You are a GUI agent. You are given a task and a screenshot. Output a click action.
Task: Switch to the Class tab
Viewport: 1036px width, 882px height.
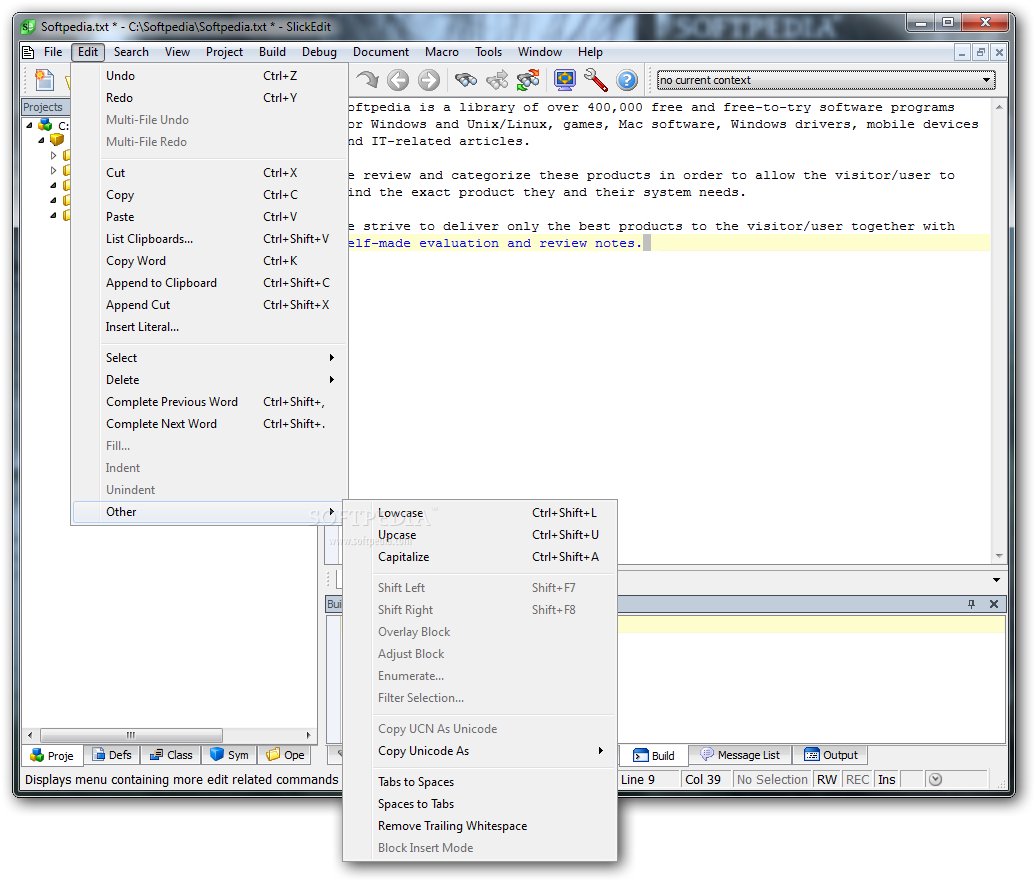click(x=170, y=755)
